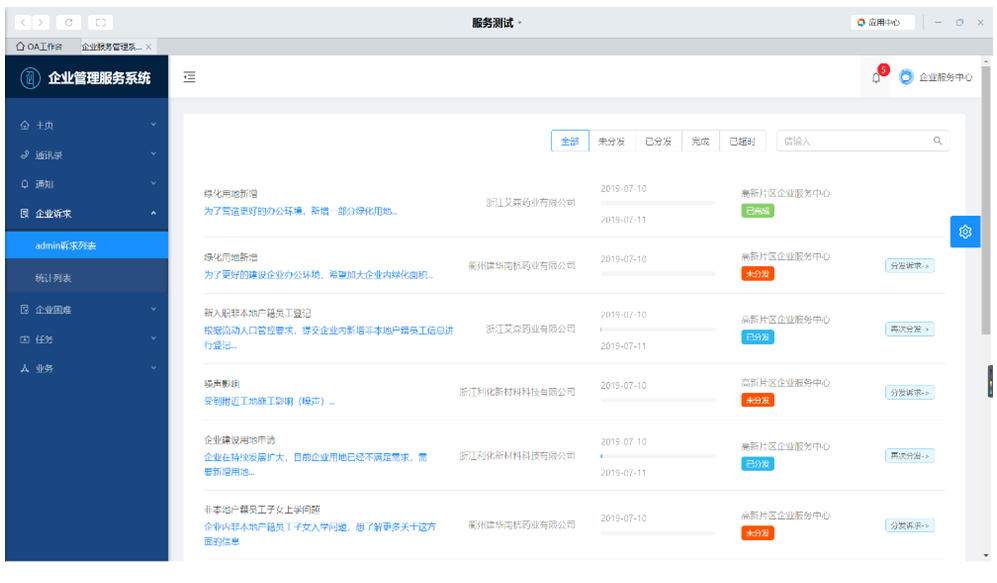Collapse the 企业诉求 sidebar menu
Viewport: 997px width, 583px height.
pos(87,213)
